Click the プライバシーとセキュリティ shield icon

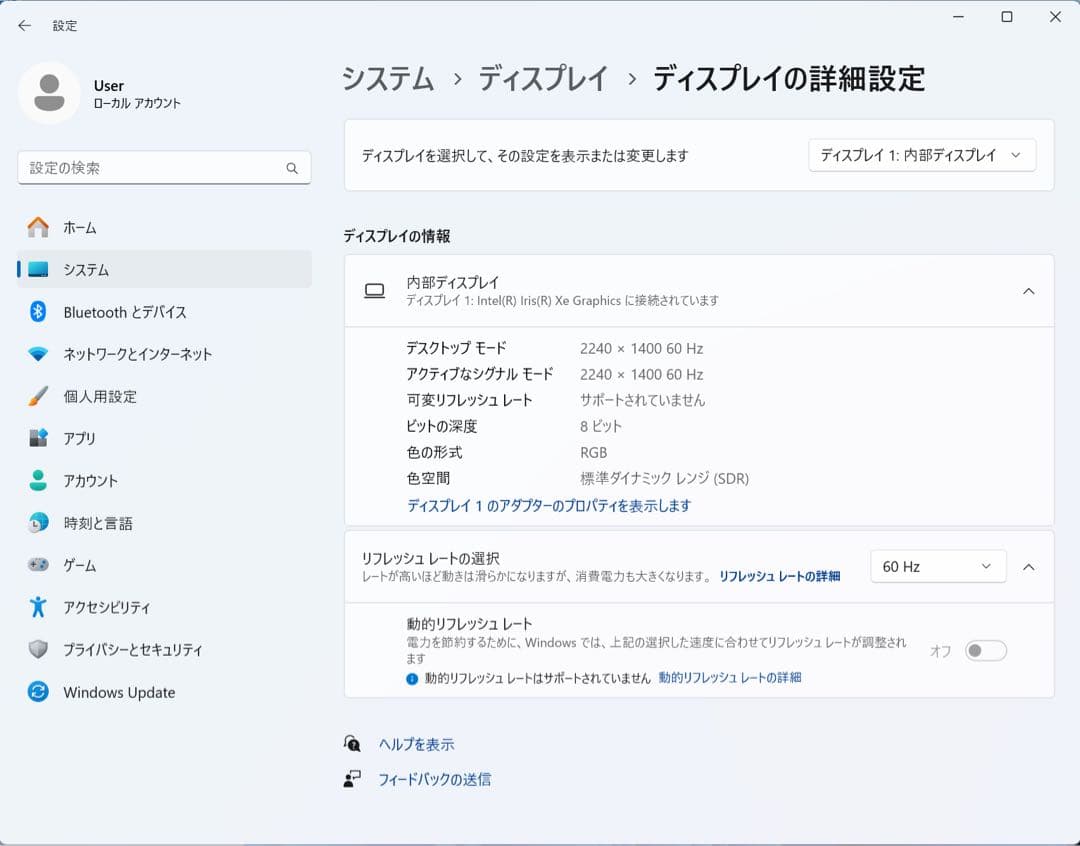coord(38,649)
